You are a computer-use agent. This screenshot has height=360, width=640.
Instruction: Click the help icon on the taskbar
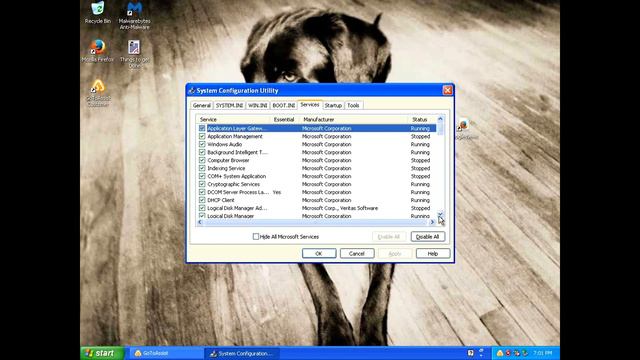(471, 353)
